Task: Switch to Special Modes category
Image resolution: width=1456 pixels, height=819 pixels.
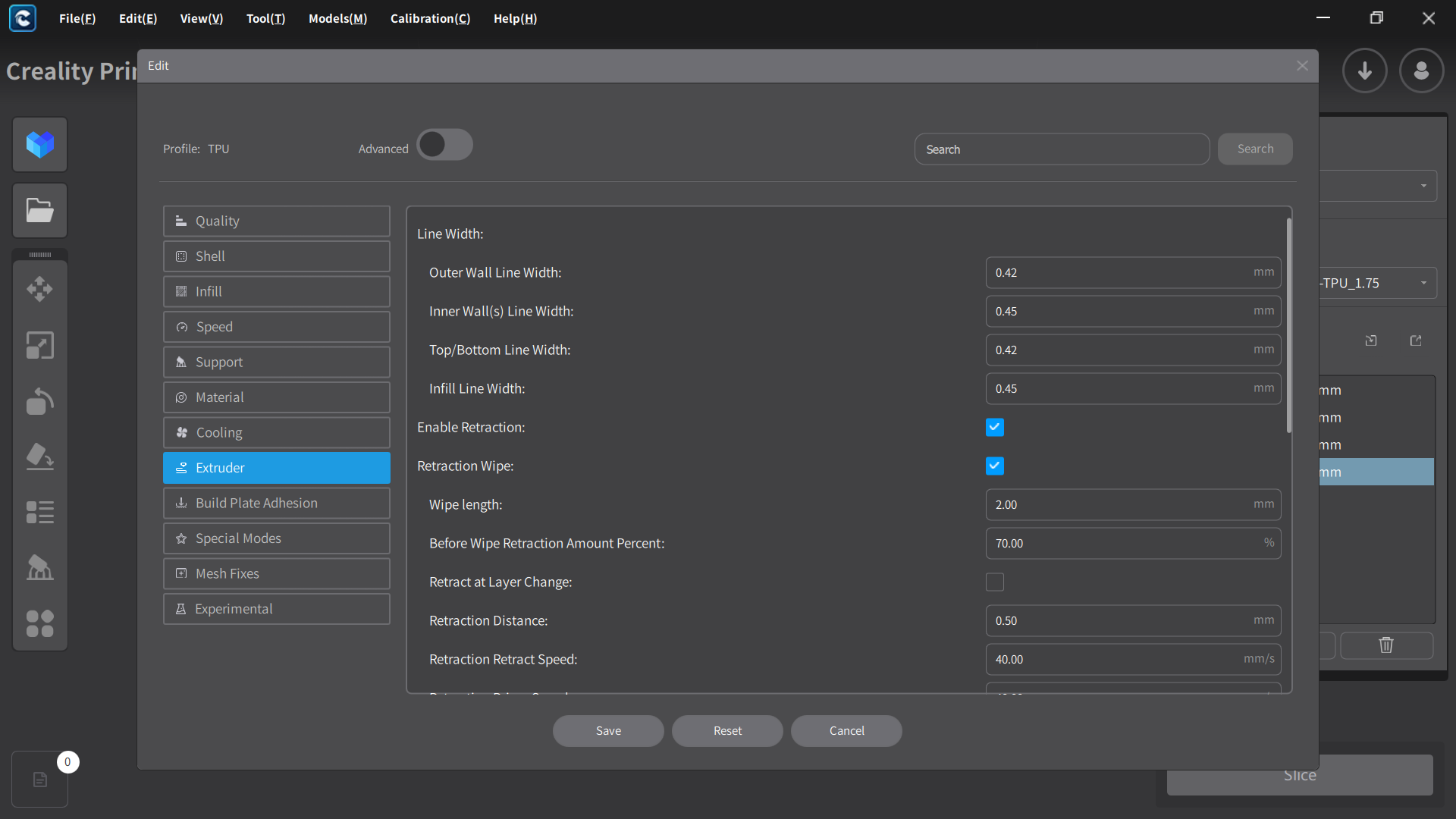Action: [277, 538]
